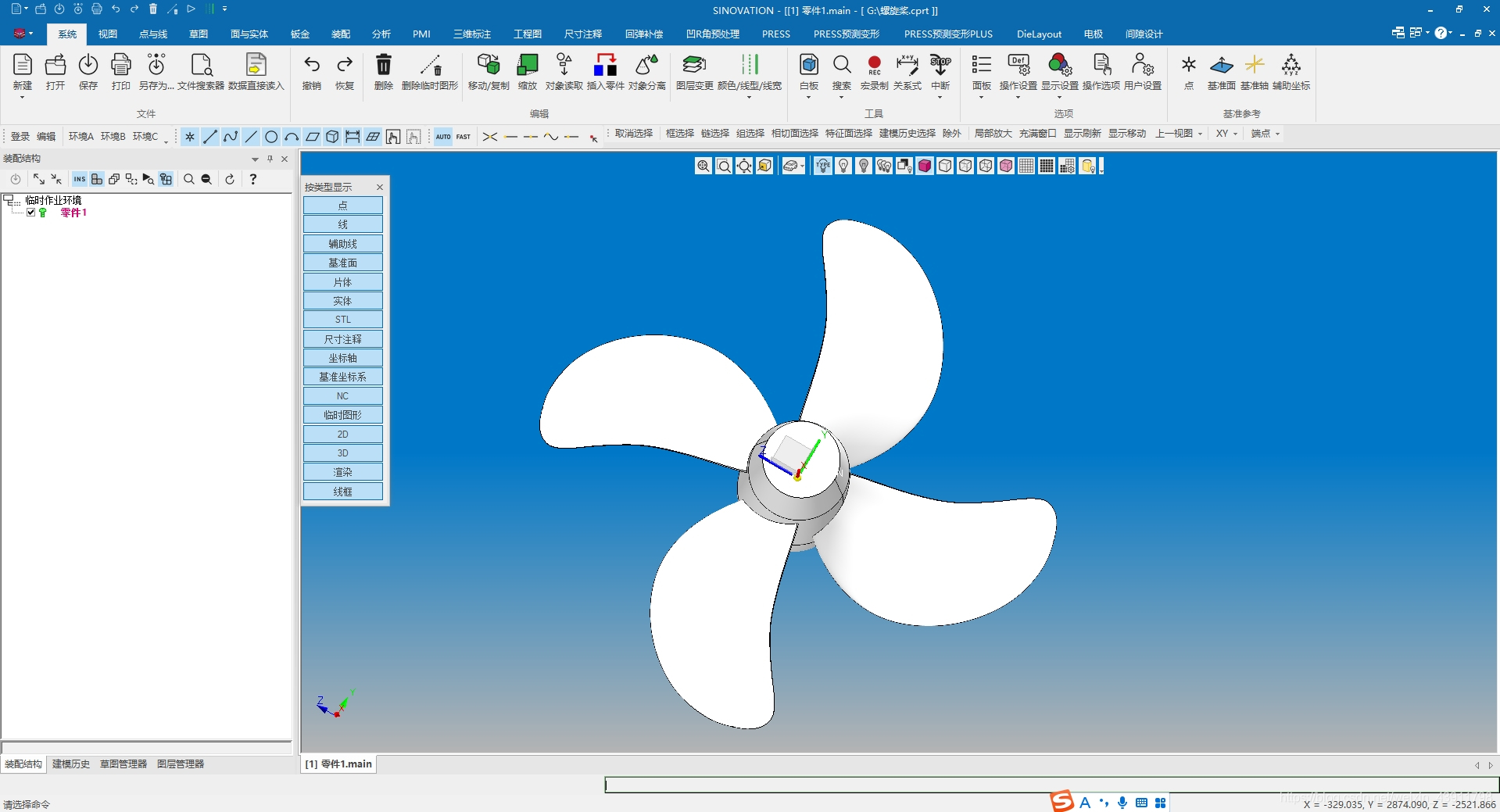Click 建模历史选择 button

(908, 134)
